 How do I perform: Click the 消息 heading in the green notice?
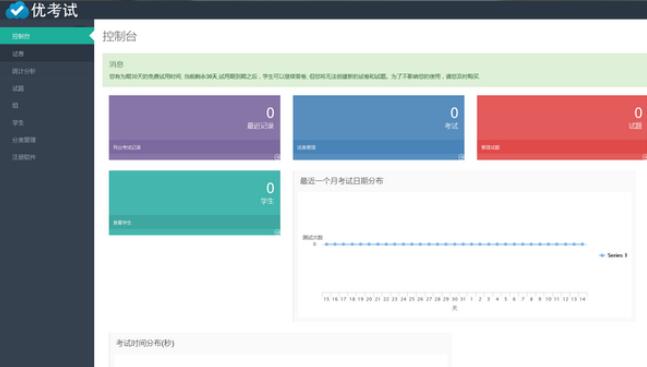click(x=116, y=64)
